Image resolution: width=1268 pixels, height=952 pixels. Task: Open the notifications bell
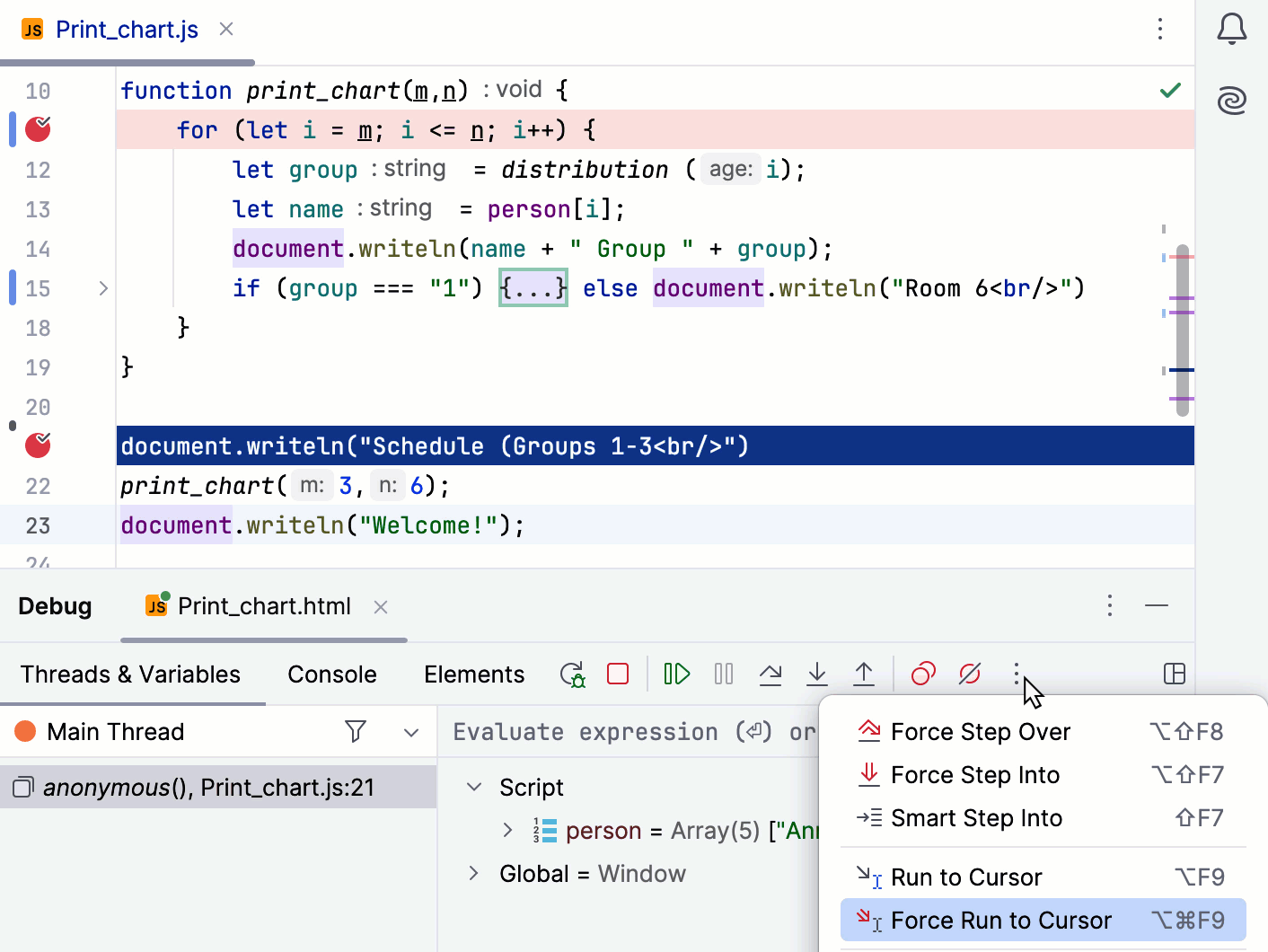tap(1231, 30)
